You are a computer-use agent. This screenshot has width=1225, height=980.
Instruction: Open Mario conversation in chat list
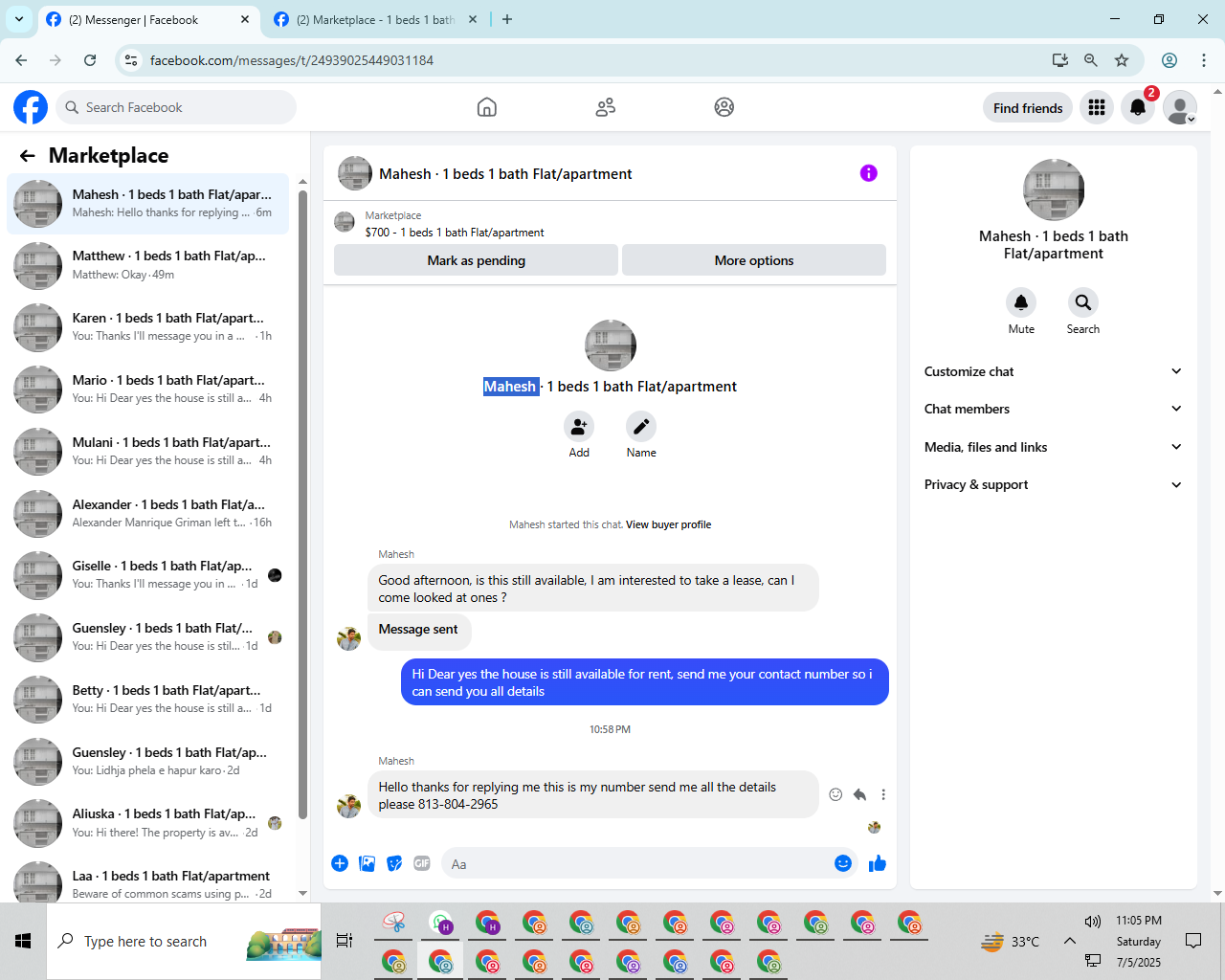[148, 390]
